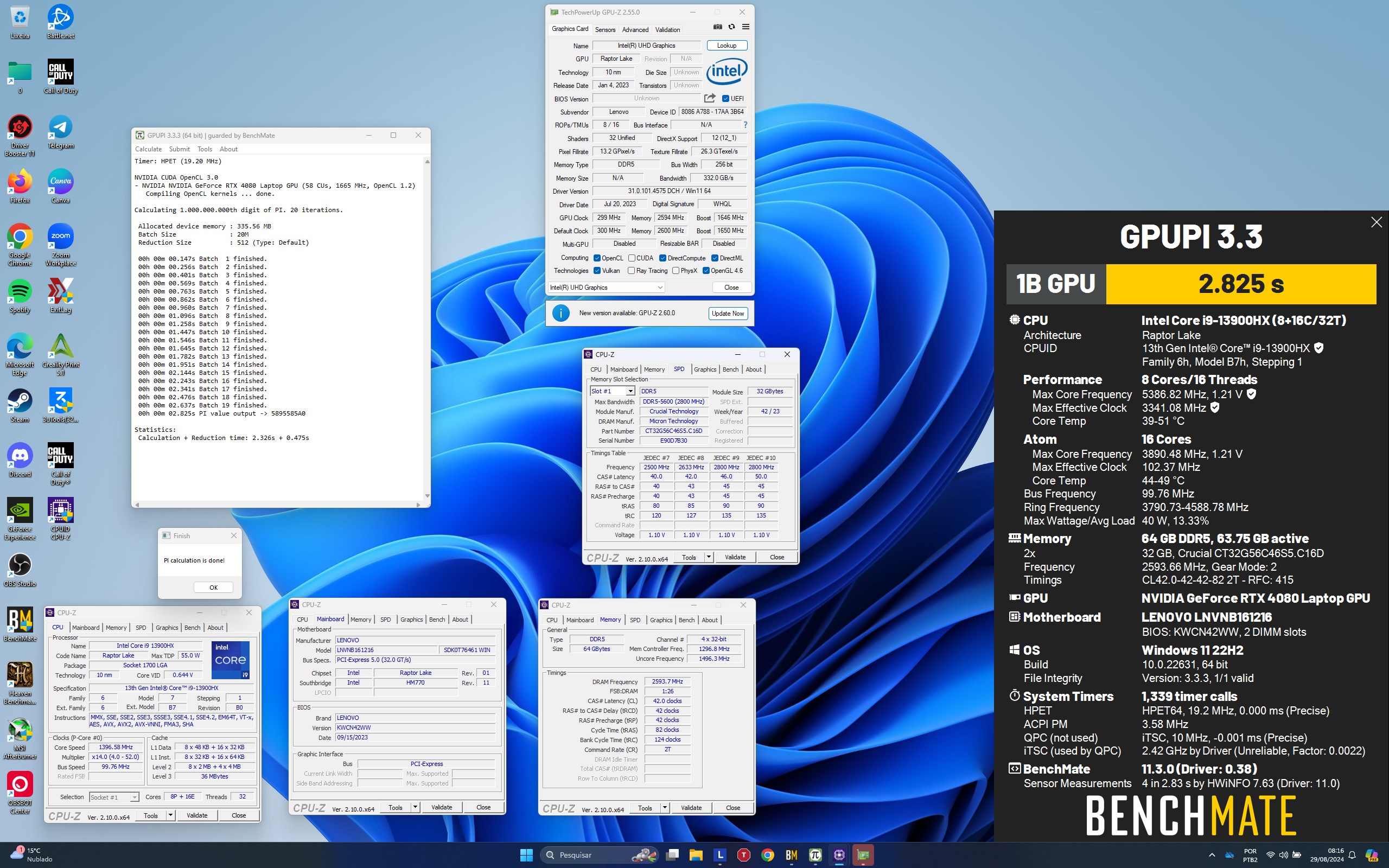Select the Bench tab in CPU-Z SPD window
This screenshot has height=868, width=1389.
(x=730, y=369)
